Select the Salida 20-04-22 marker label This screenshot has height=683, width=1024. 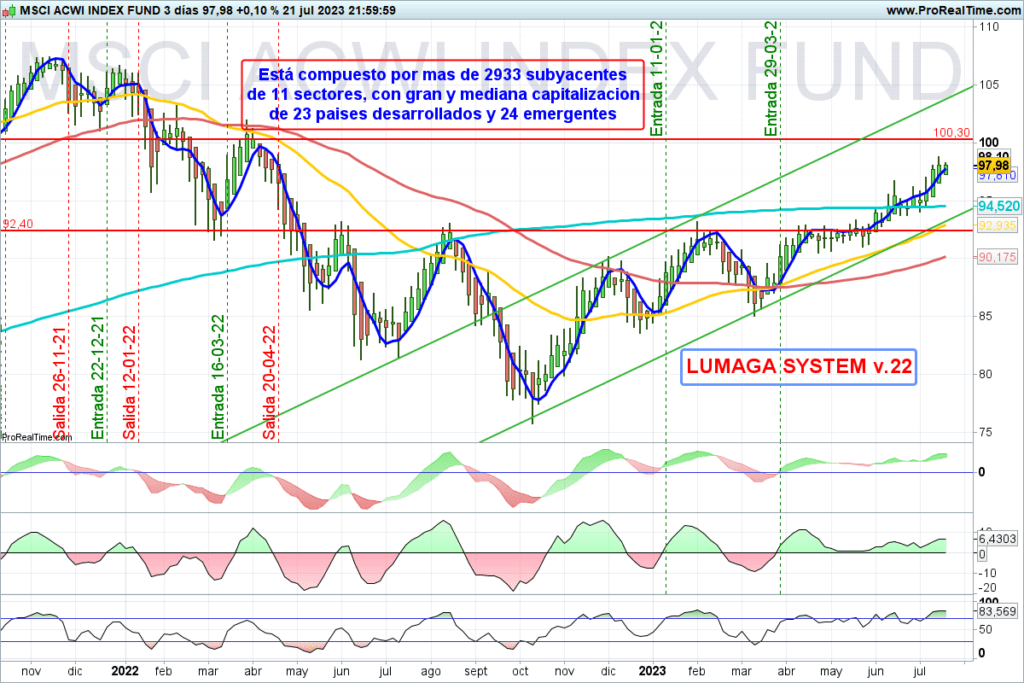[269, 382]
